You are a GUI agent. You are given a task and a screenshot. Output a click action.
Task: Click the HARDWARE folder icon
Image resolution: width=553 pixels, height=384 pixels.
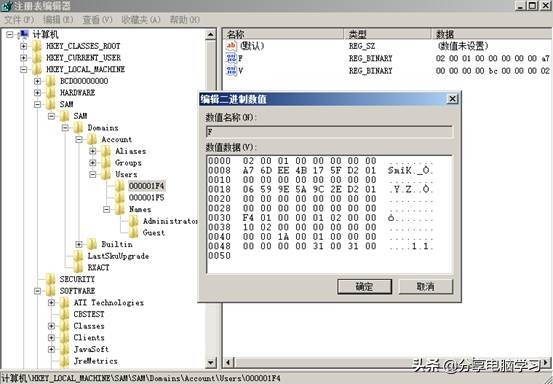(51, 92)
